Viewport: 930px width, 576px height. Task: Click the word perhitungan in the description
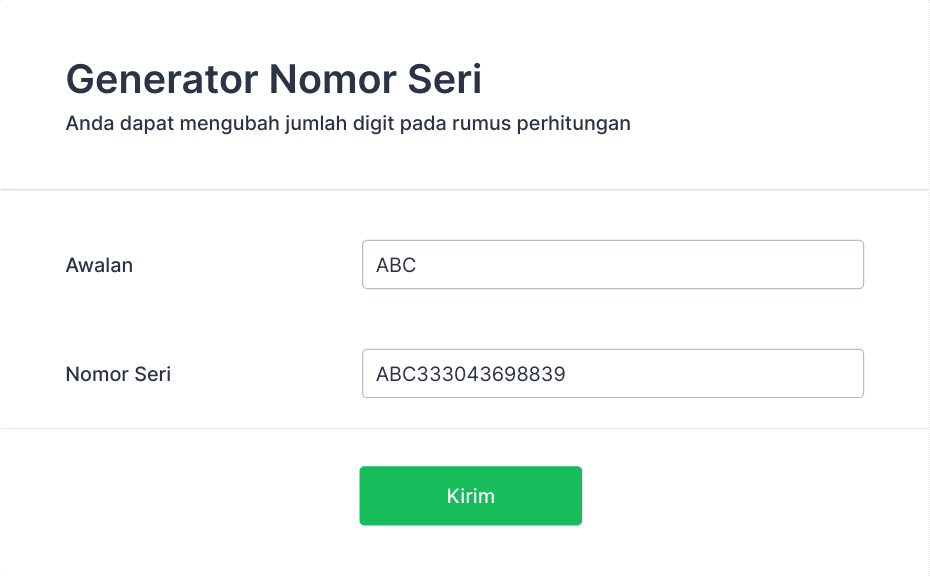pos(574,124)
